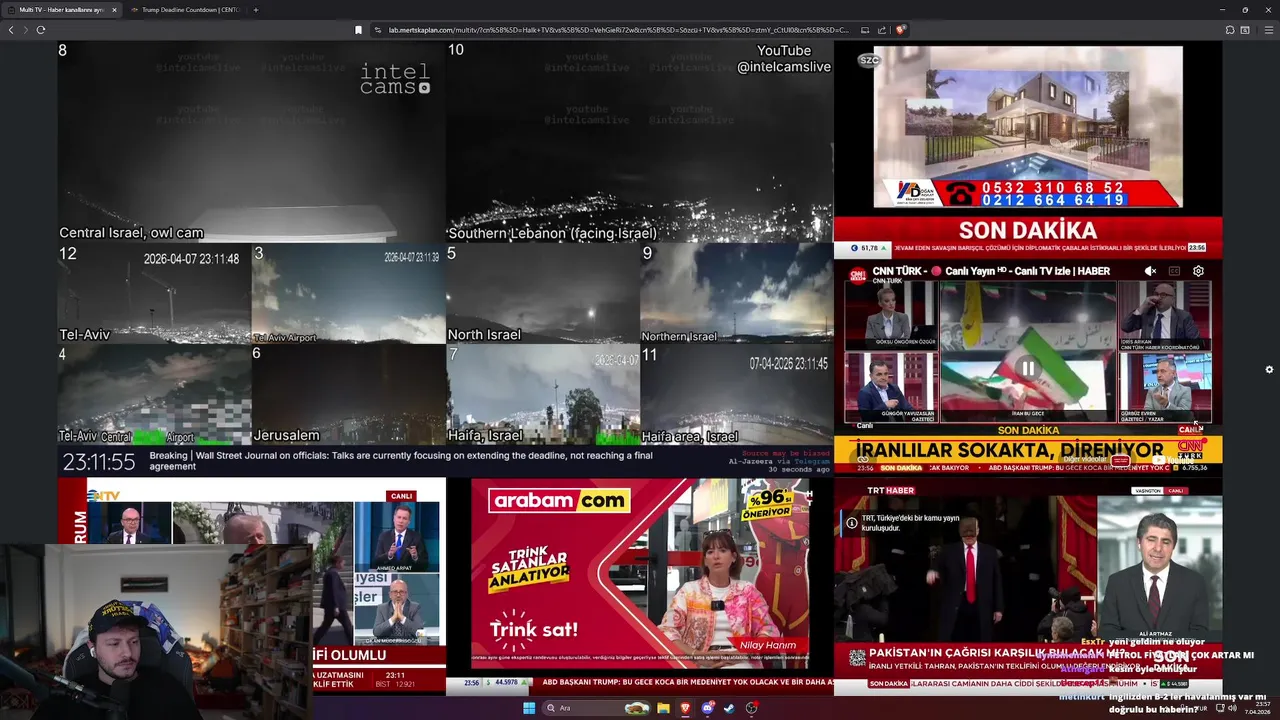Open the CNN TÜRK video title link
Screen dimensions: 1280x720
coord(991,271)
